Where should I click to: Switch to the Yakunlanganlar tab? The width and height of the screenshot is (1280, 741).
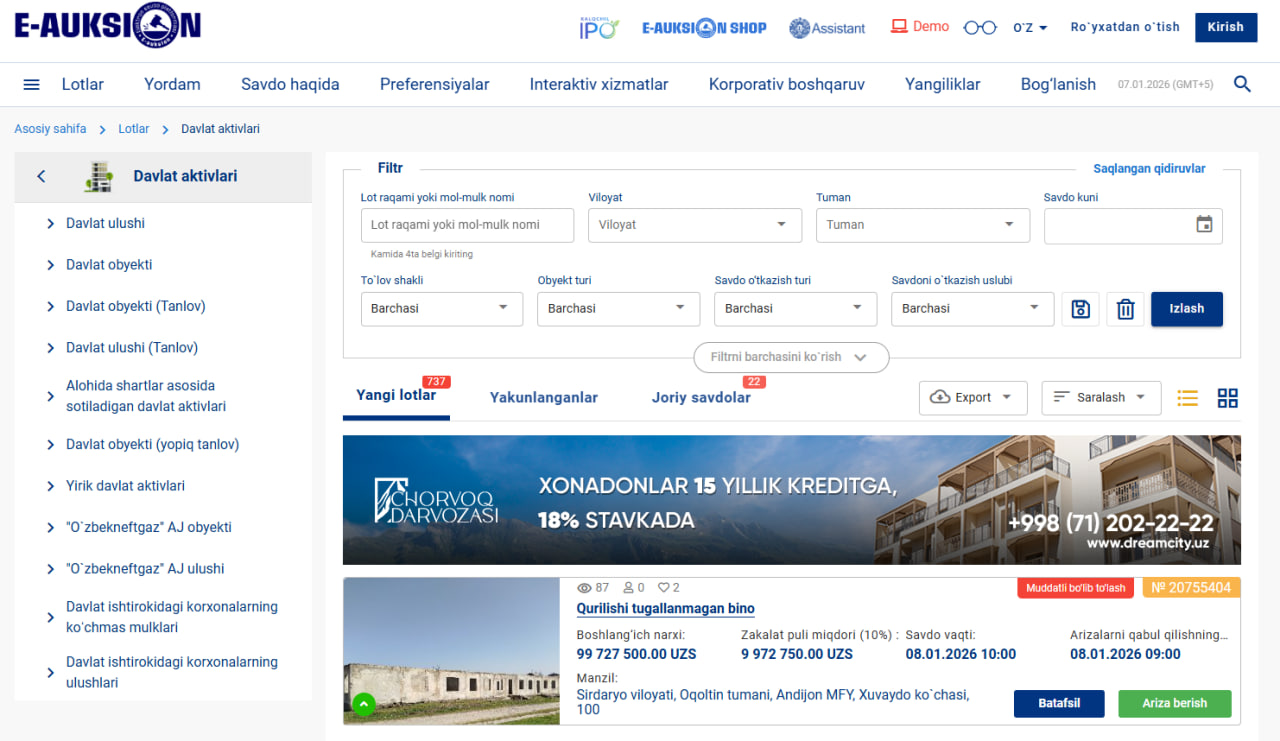coord(543,398)
